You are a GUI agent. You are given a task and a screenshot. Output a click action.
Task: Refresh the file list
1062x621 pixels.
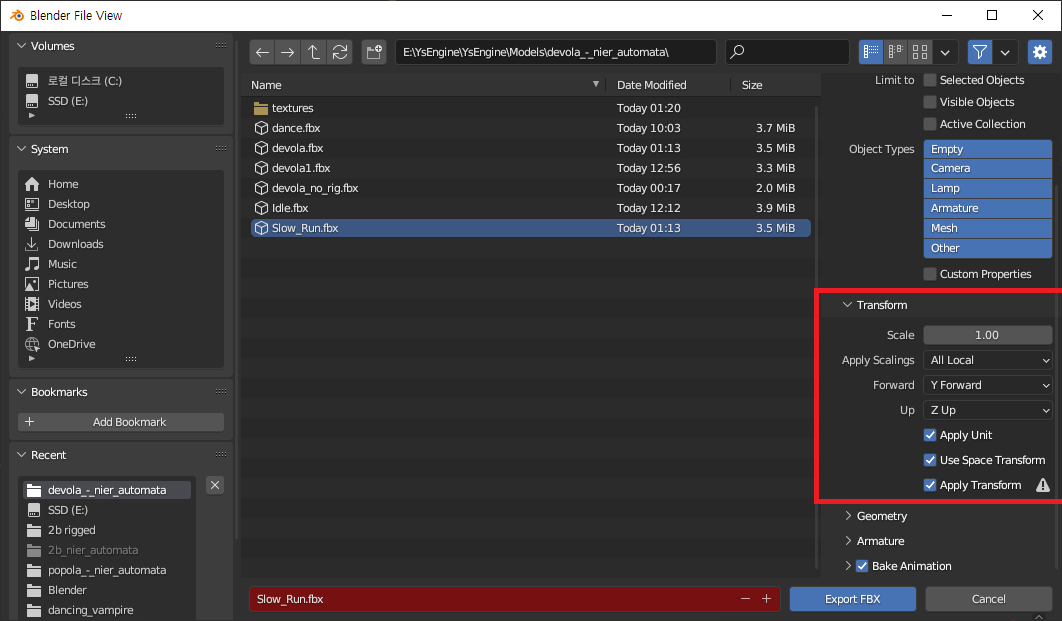tap(340, 52)
